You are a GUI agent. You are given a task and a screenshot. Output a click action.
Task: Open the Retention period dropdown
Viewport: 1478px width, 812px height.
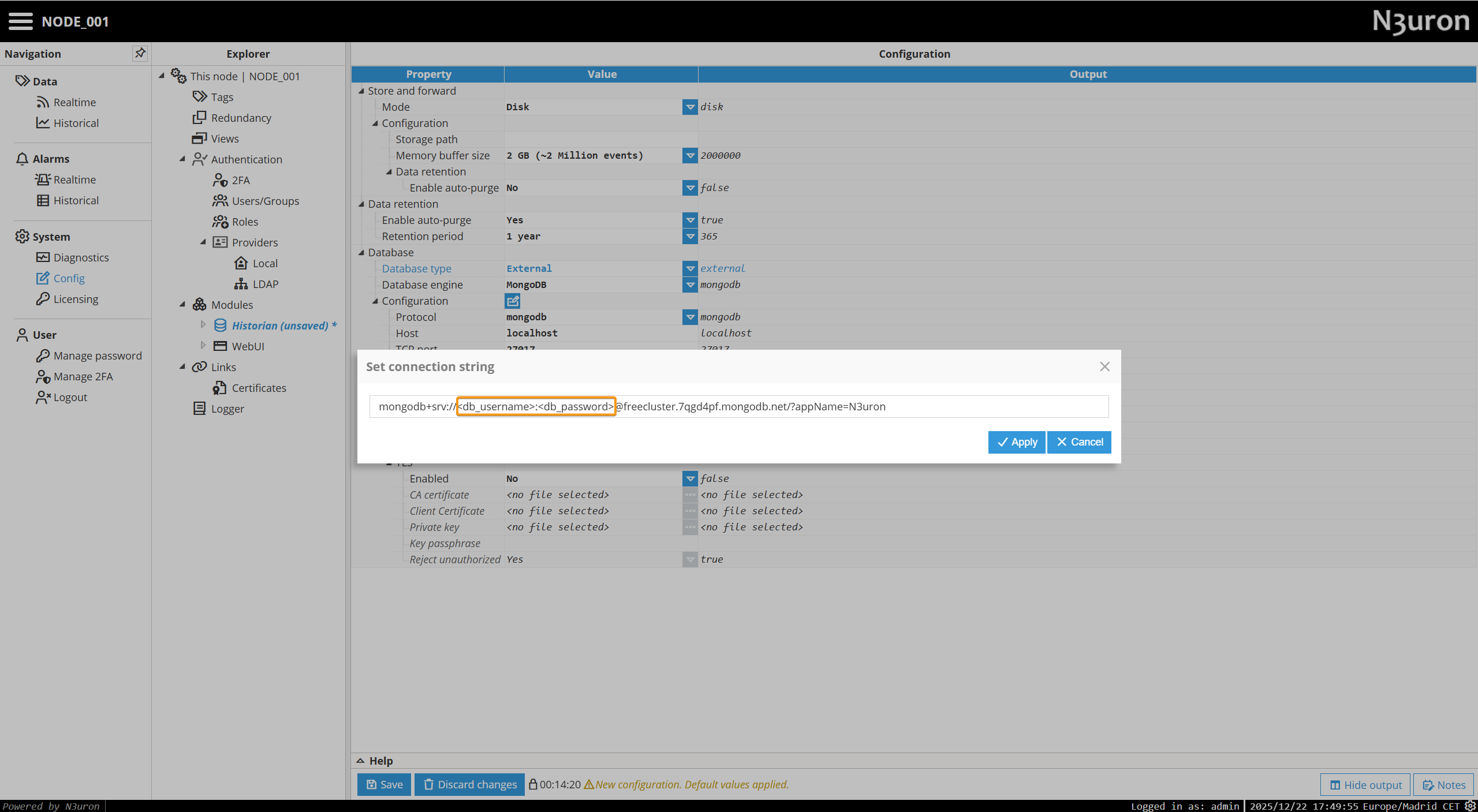tap(690, 236)
